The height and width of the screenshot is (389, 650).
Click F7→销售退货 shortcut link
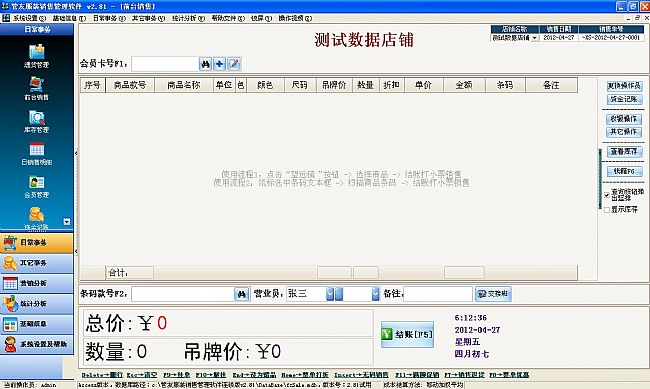pos(464,375)
